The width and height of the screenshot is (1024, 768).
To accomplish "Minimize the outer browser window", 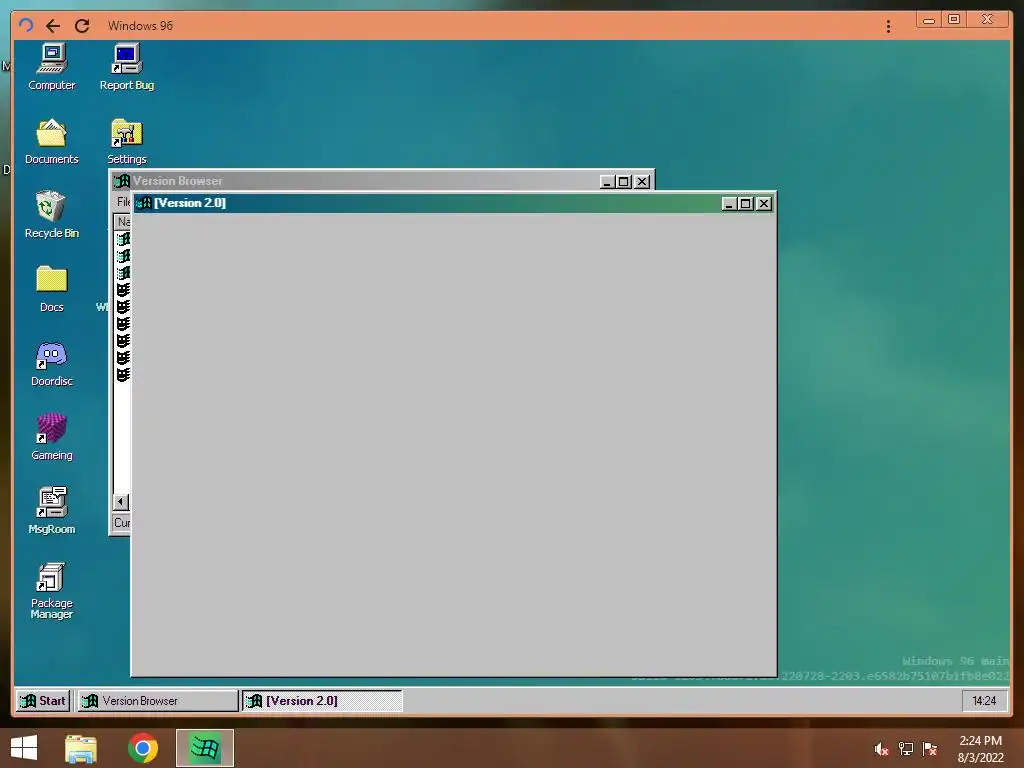I will 929,20.
